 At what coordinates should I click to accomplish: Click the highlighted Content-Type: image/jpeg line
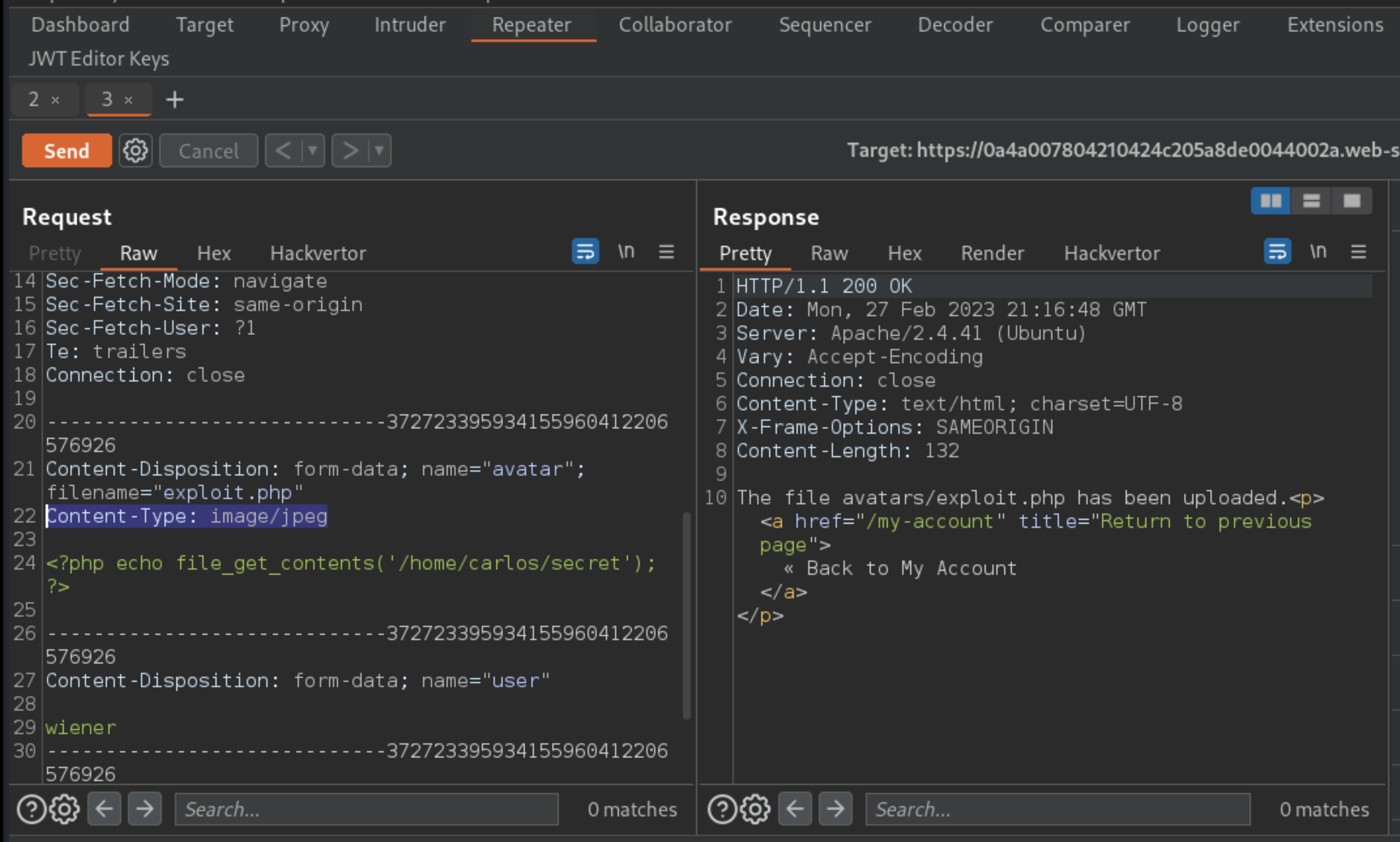(x=186, y=516)
